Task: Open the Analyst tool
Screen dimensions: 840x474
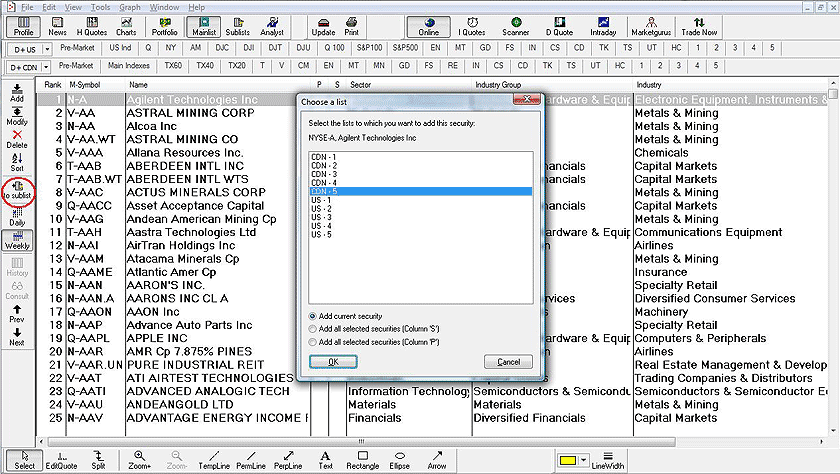Action: pos(272,26)
